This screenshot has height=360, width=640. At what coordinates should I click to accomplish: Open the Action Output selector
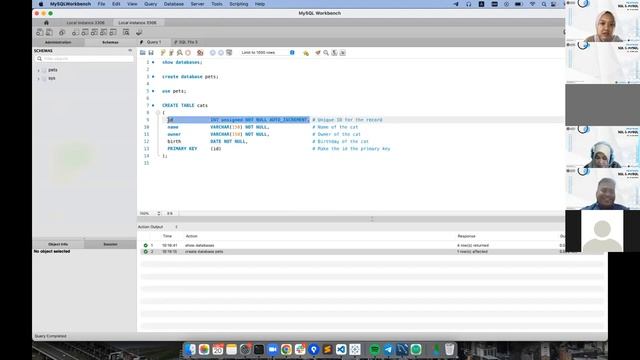[x=157, y=227]
